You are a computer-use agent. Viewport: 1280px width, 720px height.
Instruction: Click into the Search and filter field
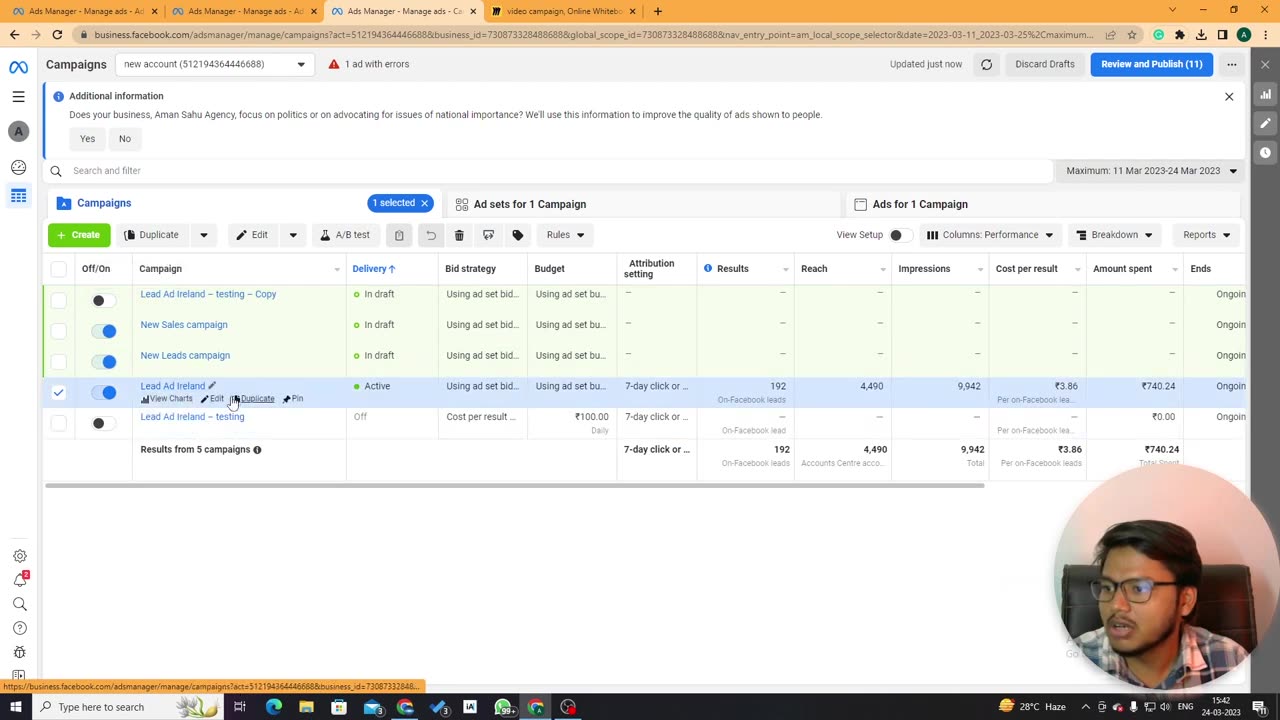[x=550, y=171]
